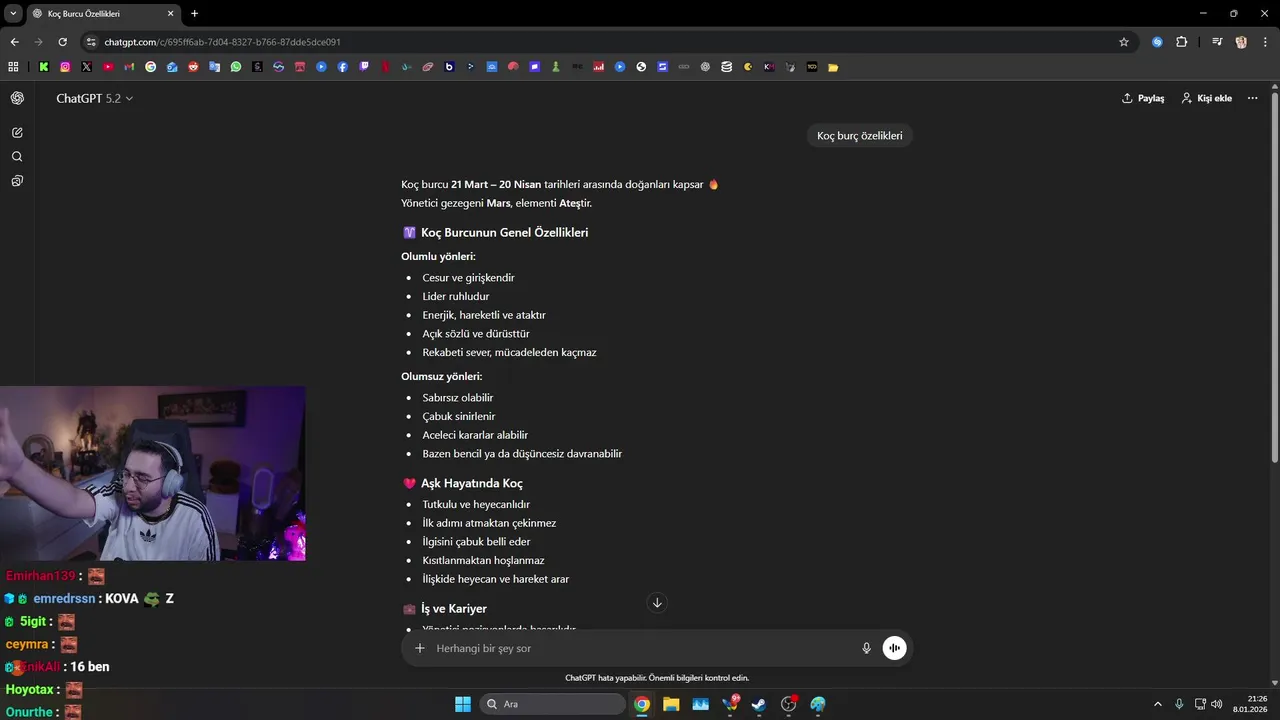Viewport: 1280px width, 720px height.
Task: Open the Reddit bookmark
Action: point(193,67)
